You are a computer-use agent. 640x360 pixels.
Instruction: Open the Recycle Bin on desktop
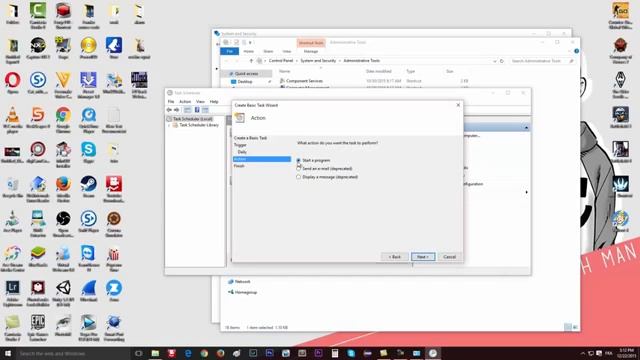coord(13,187)
